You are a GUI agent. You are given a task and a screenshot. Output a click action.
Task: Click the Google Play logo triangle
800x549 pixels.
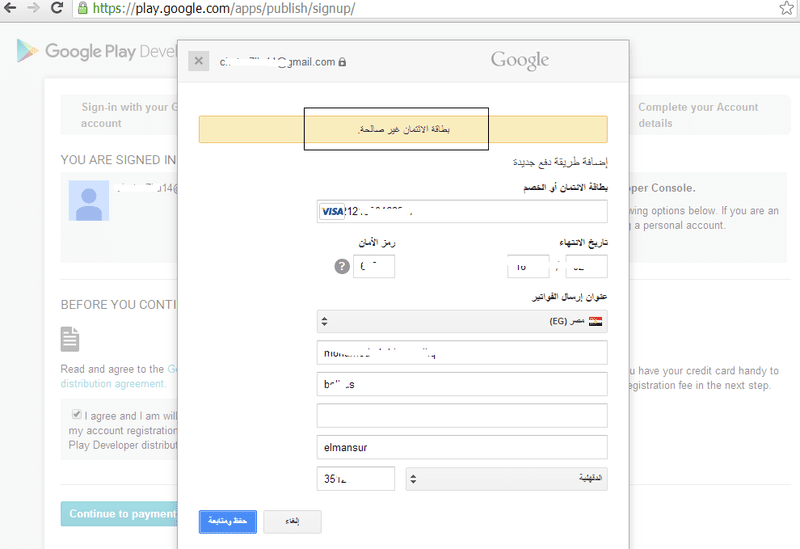[27, 51]
